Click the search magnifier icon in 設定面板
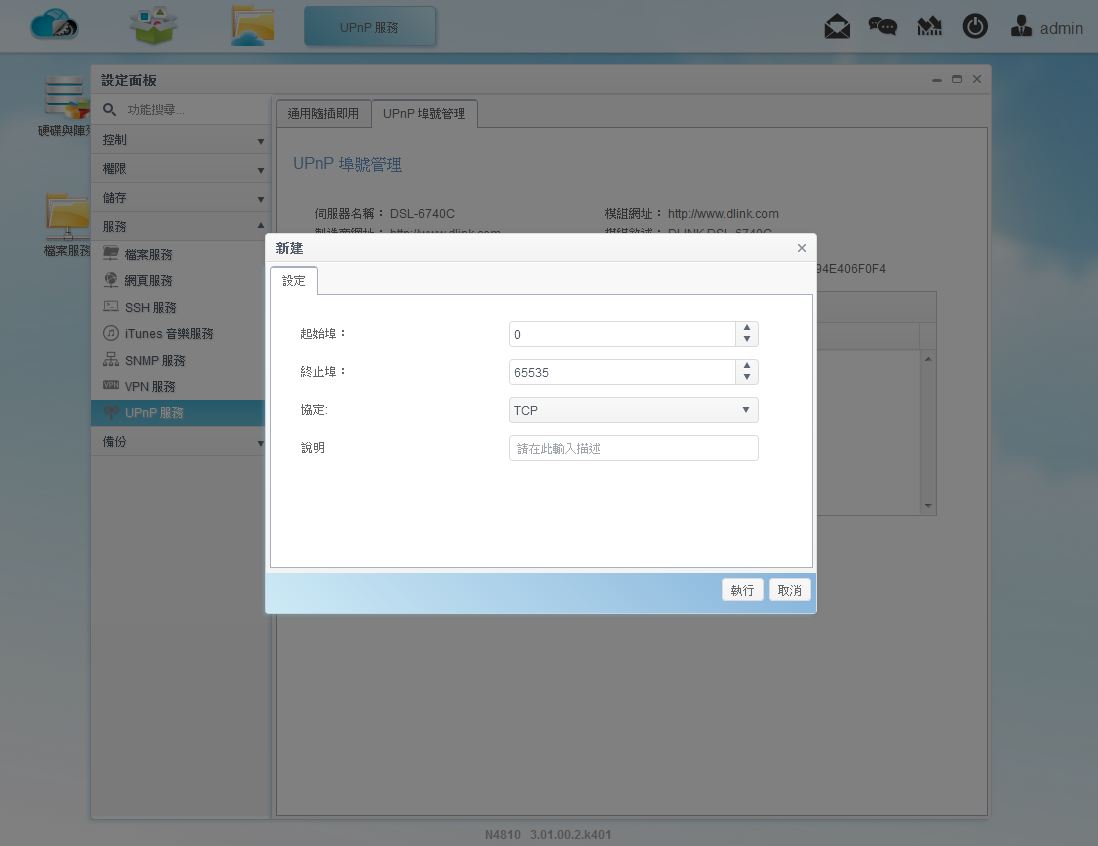 coord(109,109)
